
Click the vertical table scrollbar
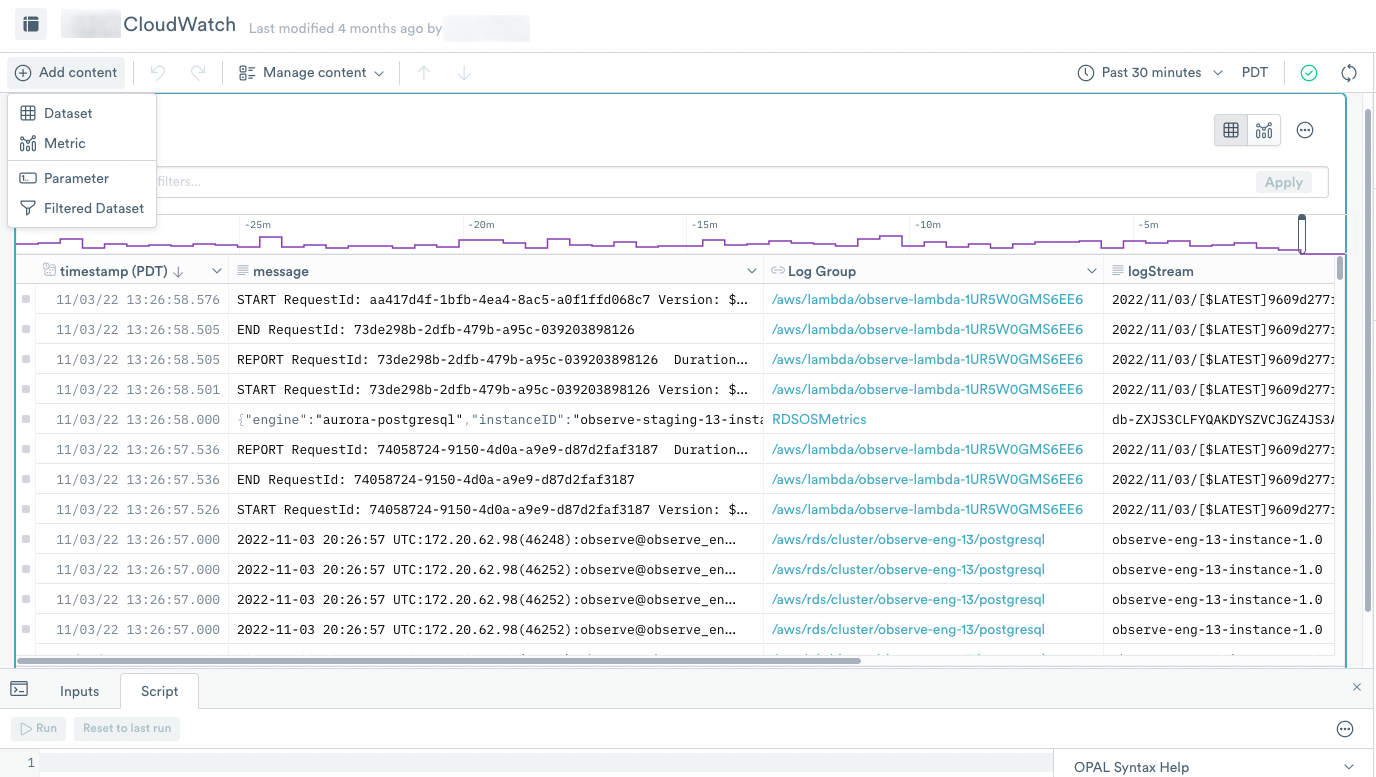pos(1341,267)
